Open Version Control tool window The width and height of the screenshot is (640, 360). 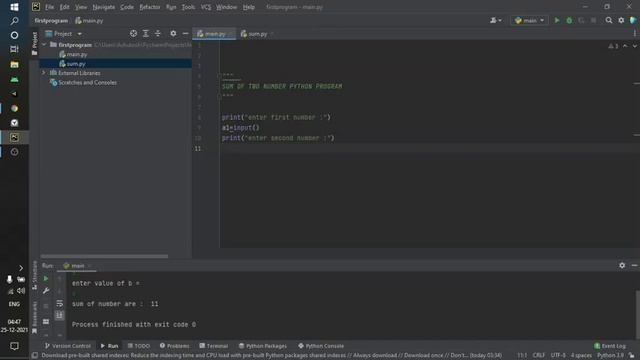point(68,346)
